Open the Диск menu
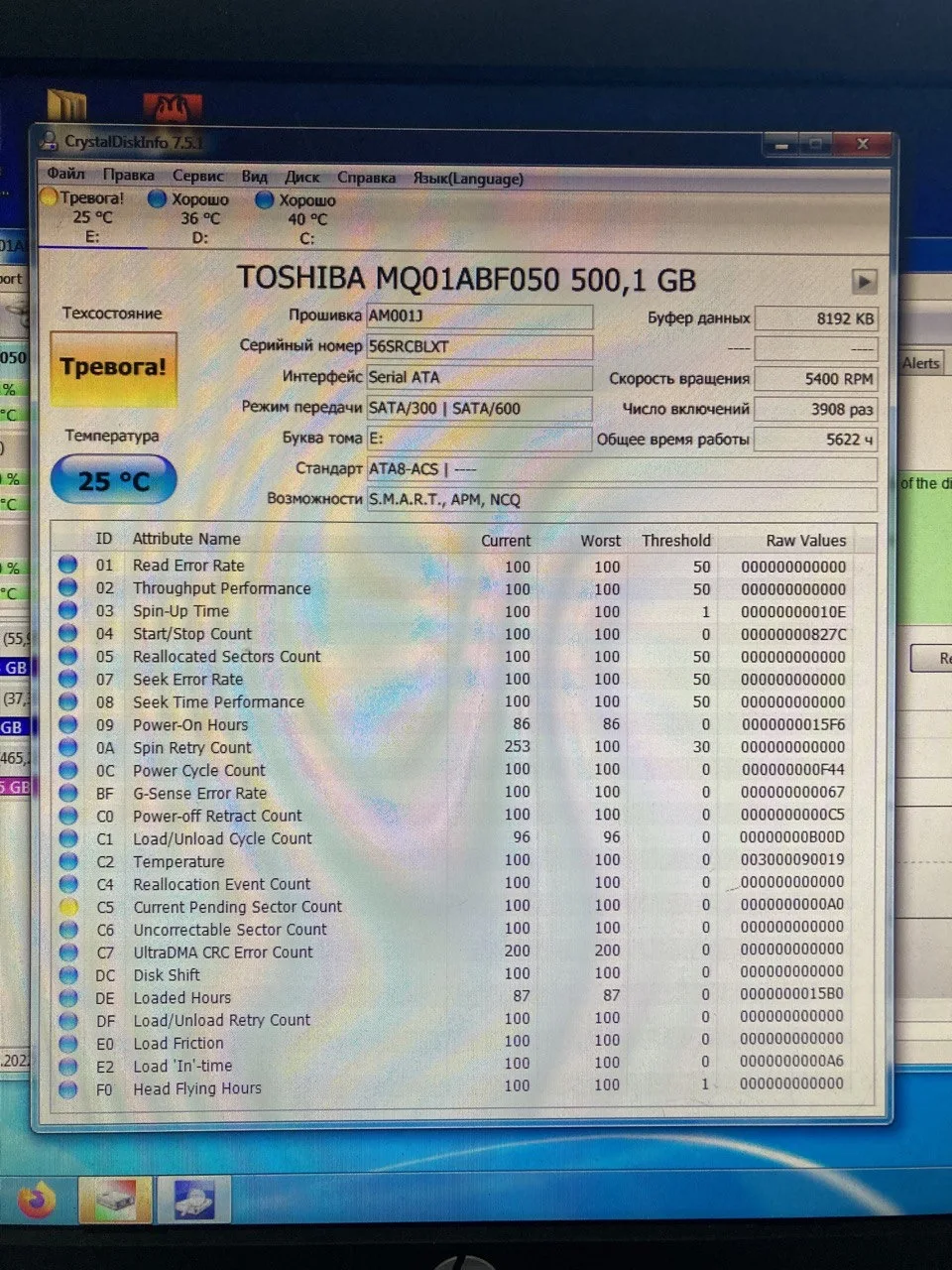 tap(301, 178)
